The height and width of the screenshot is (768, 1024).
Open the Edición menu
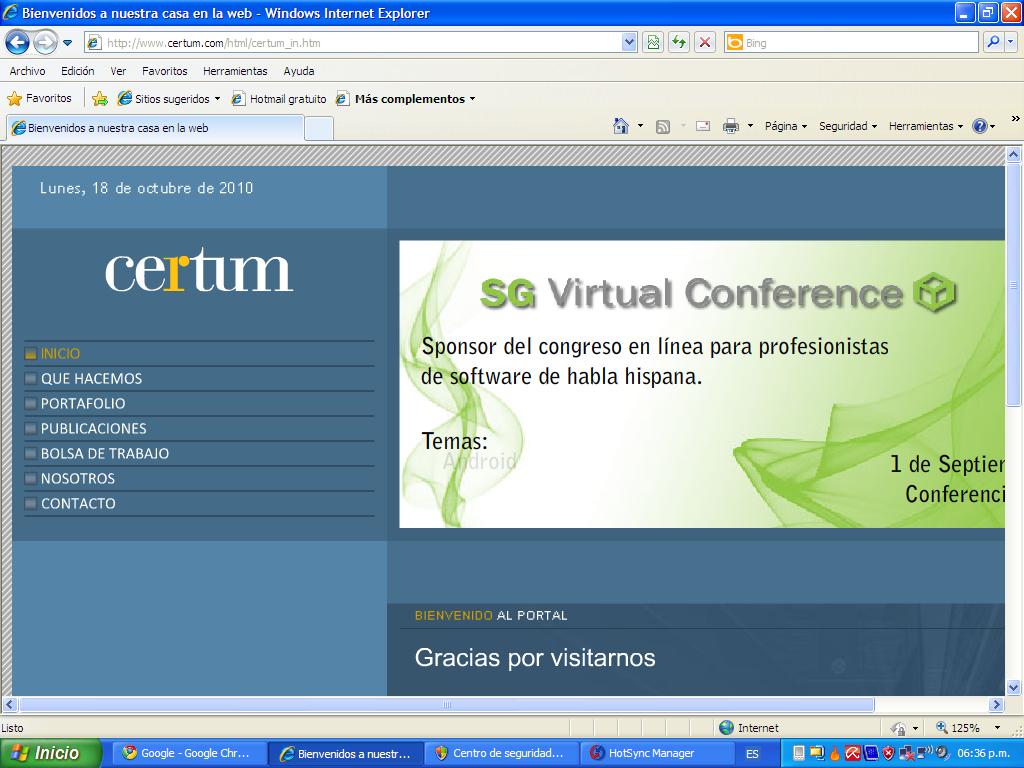click(x=78, y=71)
